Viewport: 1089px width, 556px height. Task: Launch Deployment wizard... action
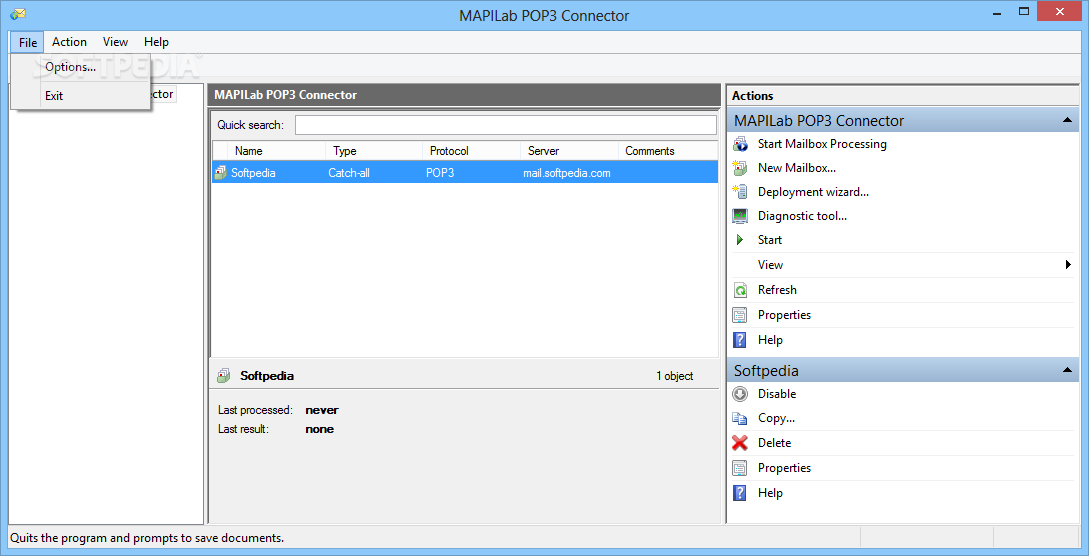tap(813, 192)
